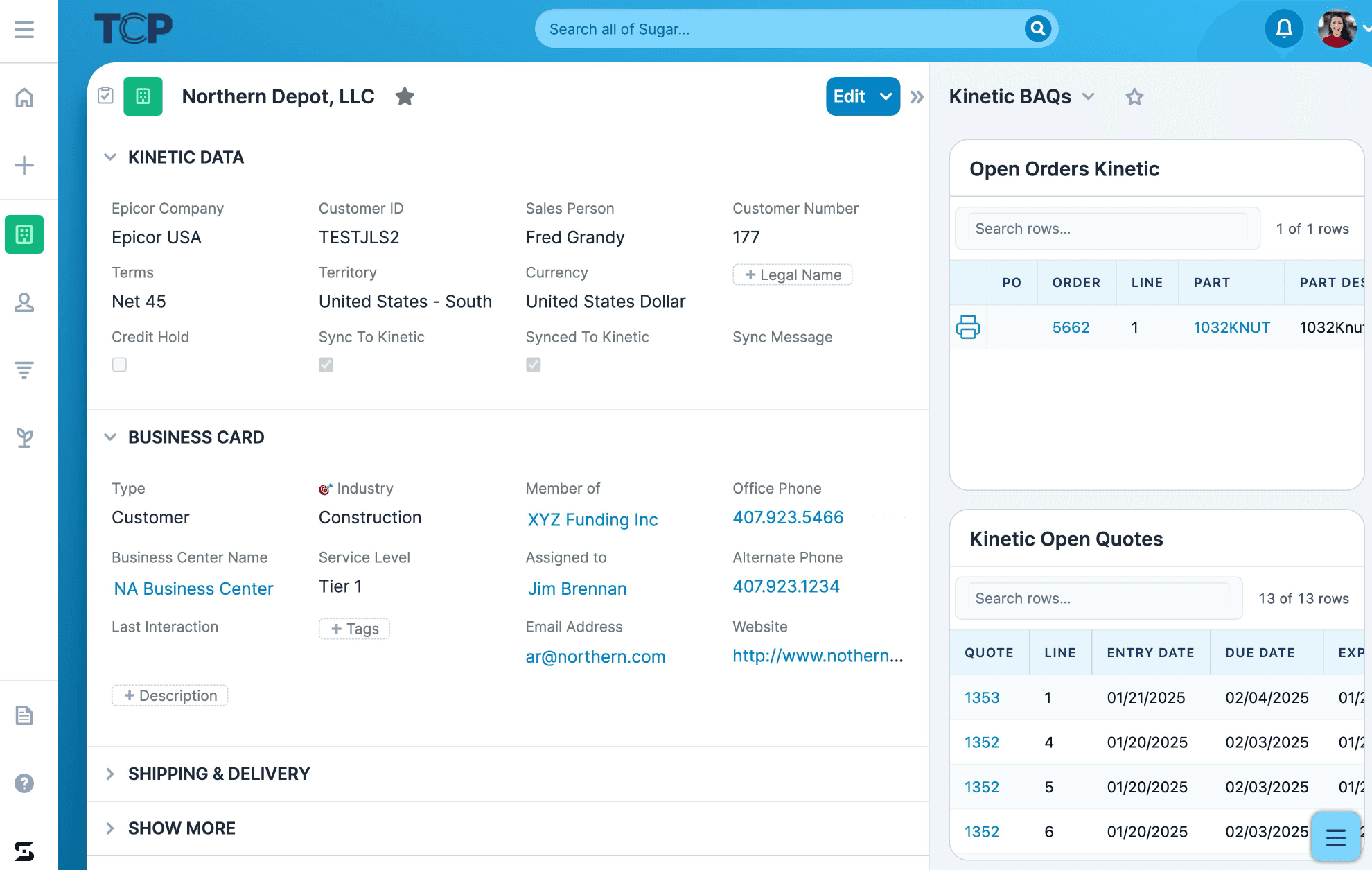The image size is (1372, 870).
Task: Go to Home in the sidebar
Action: pyautogui.click(x=24, y=97)
